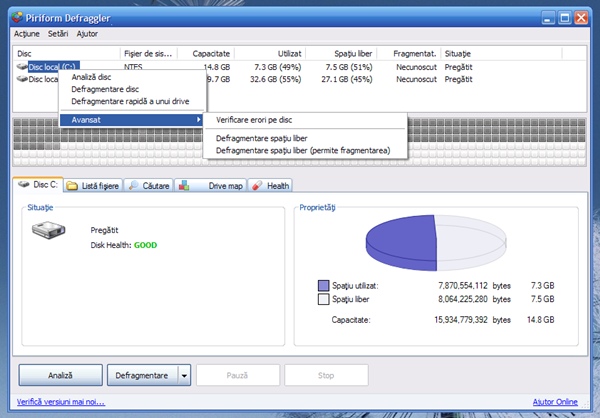Click the 32.6 GB (55%) used value
This screenshot has width=600, height=418.
coord(276,79)
